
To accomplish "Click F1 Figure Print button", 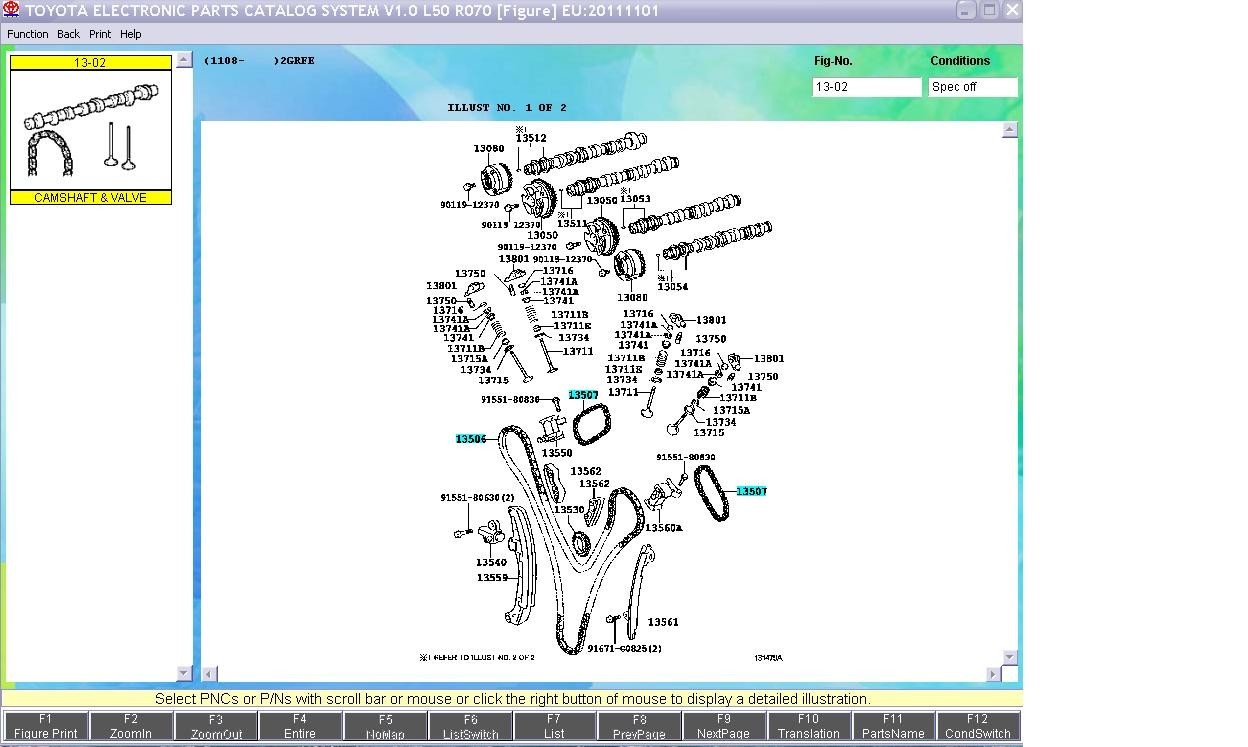I will [x=46, y=726].
